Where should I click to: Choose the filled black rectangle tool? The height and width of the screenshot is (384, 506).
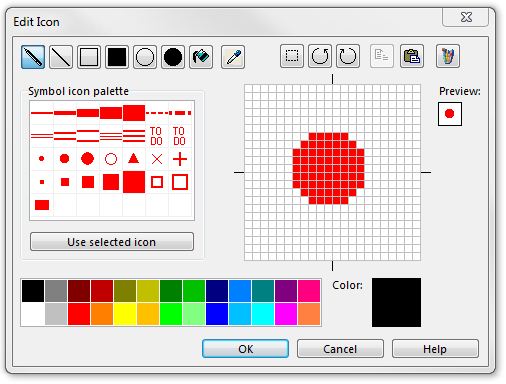pos(117,57)
